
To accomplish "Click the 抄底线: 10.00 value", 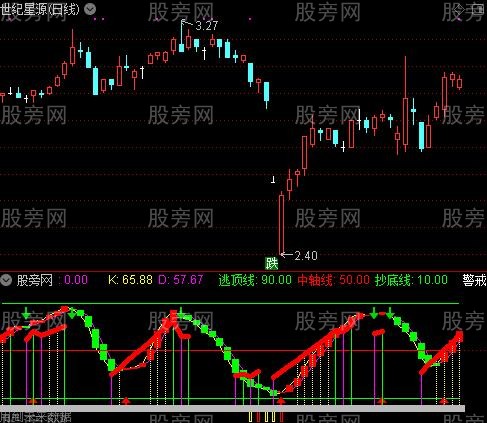I will coord(411,280).
